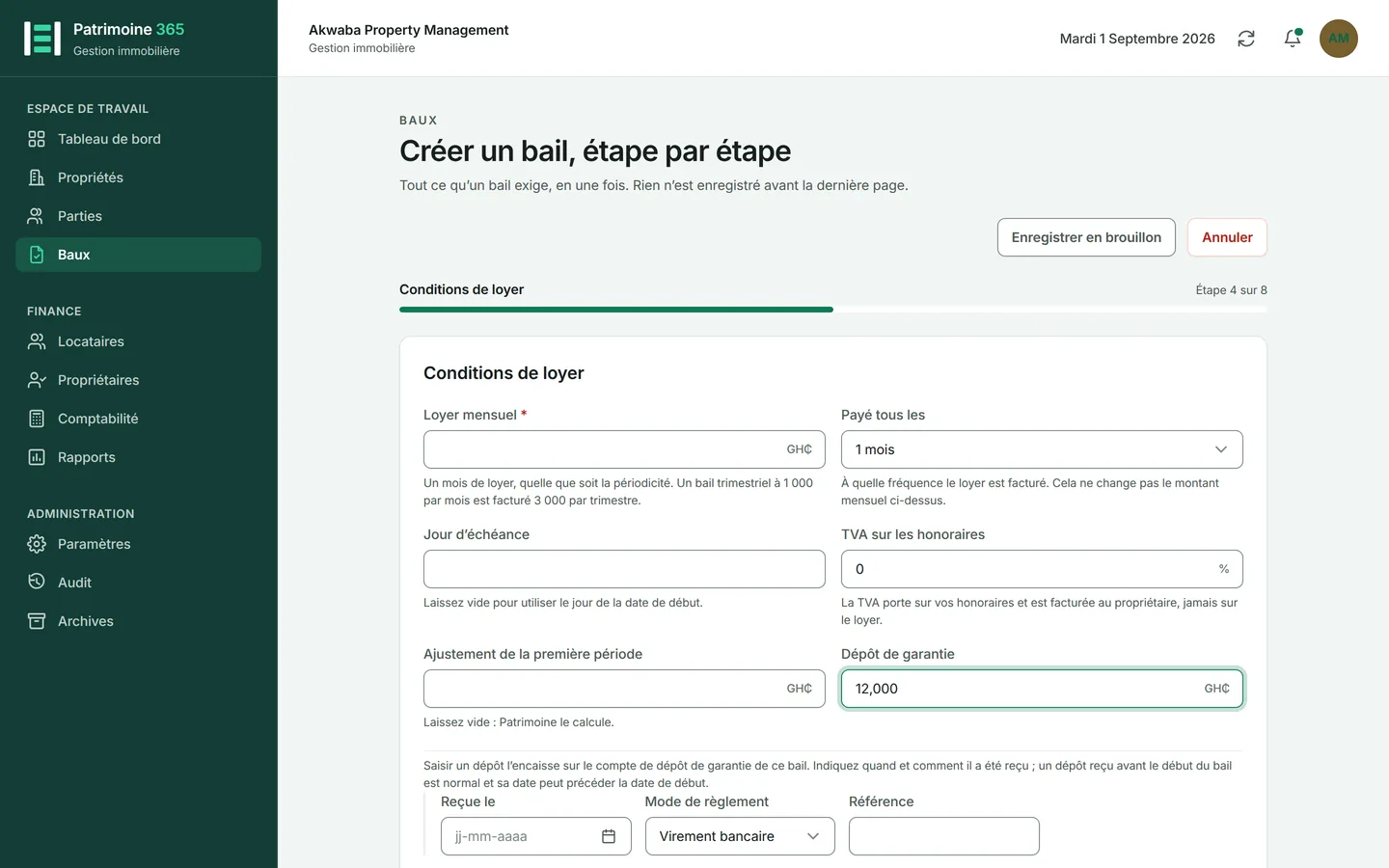Open Paramètres under Administration
Viewport: 1389px width, 868px height.
coord(138,544)
